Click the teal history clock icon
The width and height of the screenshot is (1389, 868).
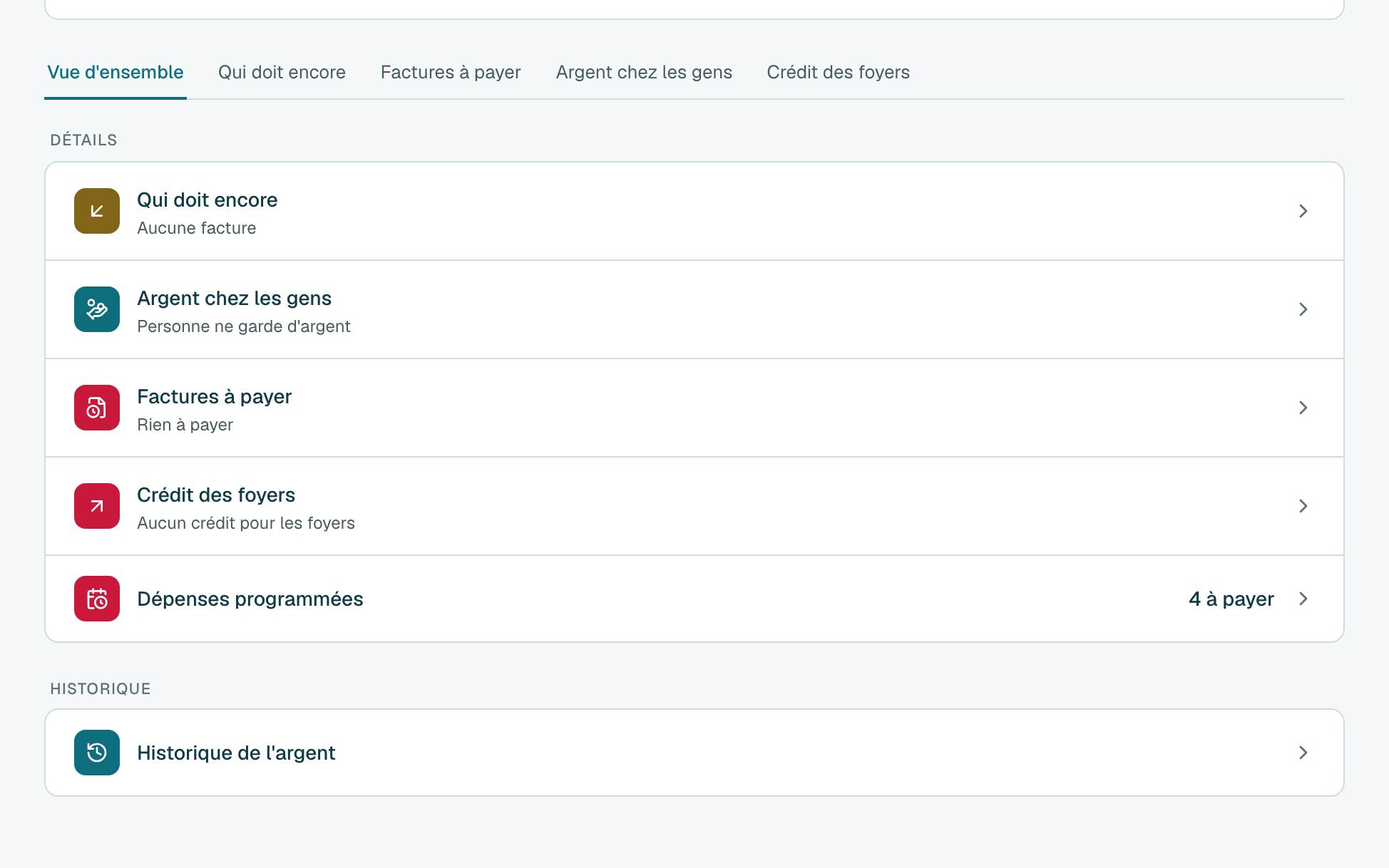(x=97, y=753)
